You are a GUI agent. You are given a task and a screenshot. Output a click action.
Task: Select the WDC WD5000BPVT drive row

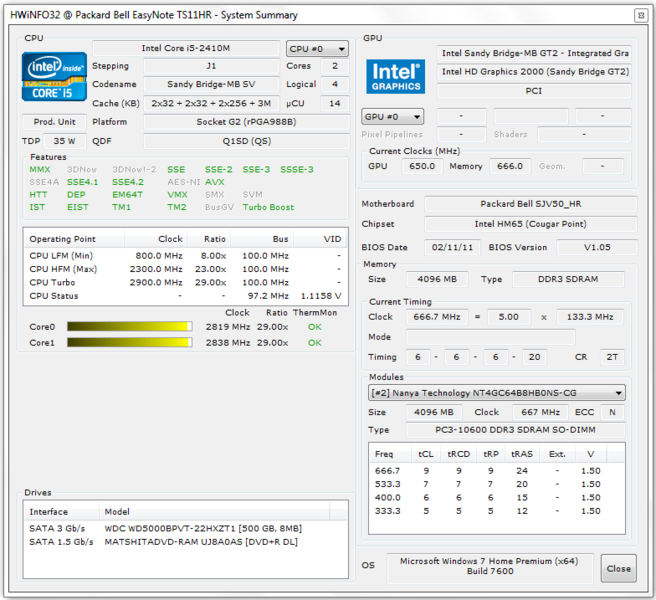pos(185,528)
